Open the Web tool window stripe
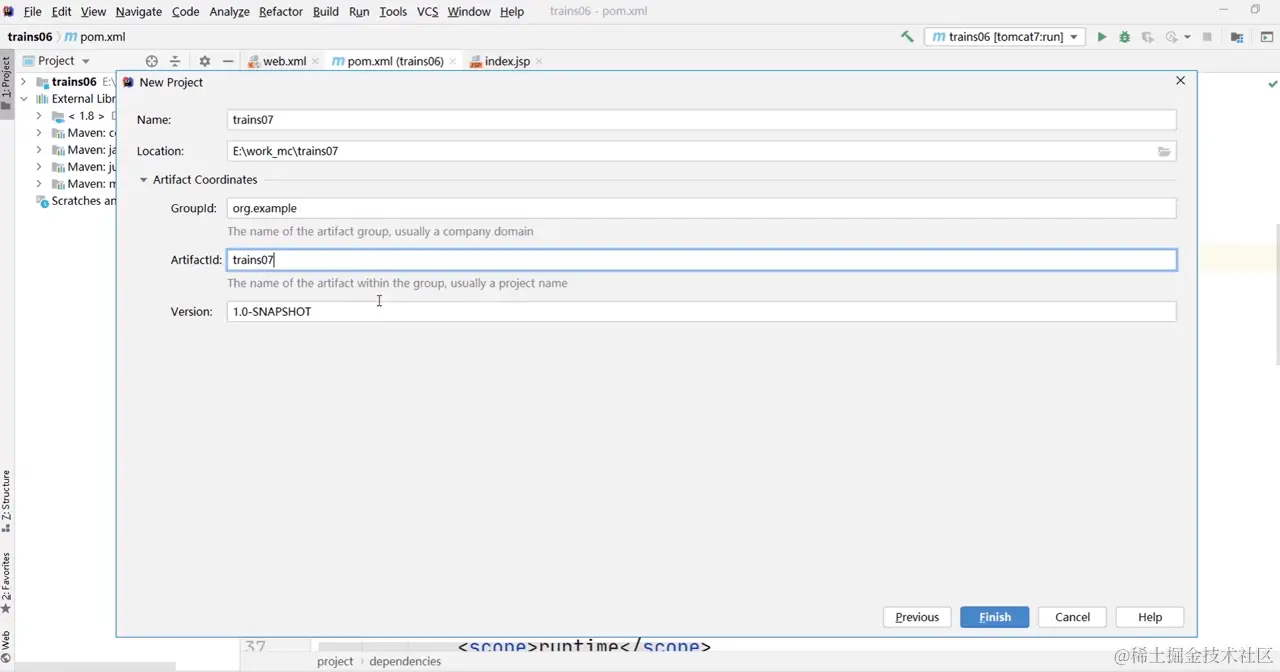The image size is (1280, 672). pyautogui.click(x=6, y=648)
